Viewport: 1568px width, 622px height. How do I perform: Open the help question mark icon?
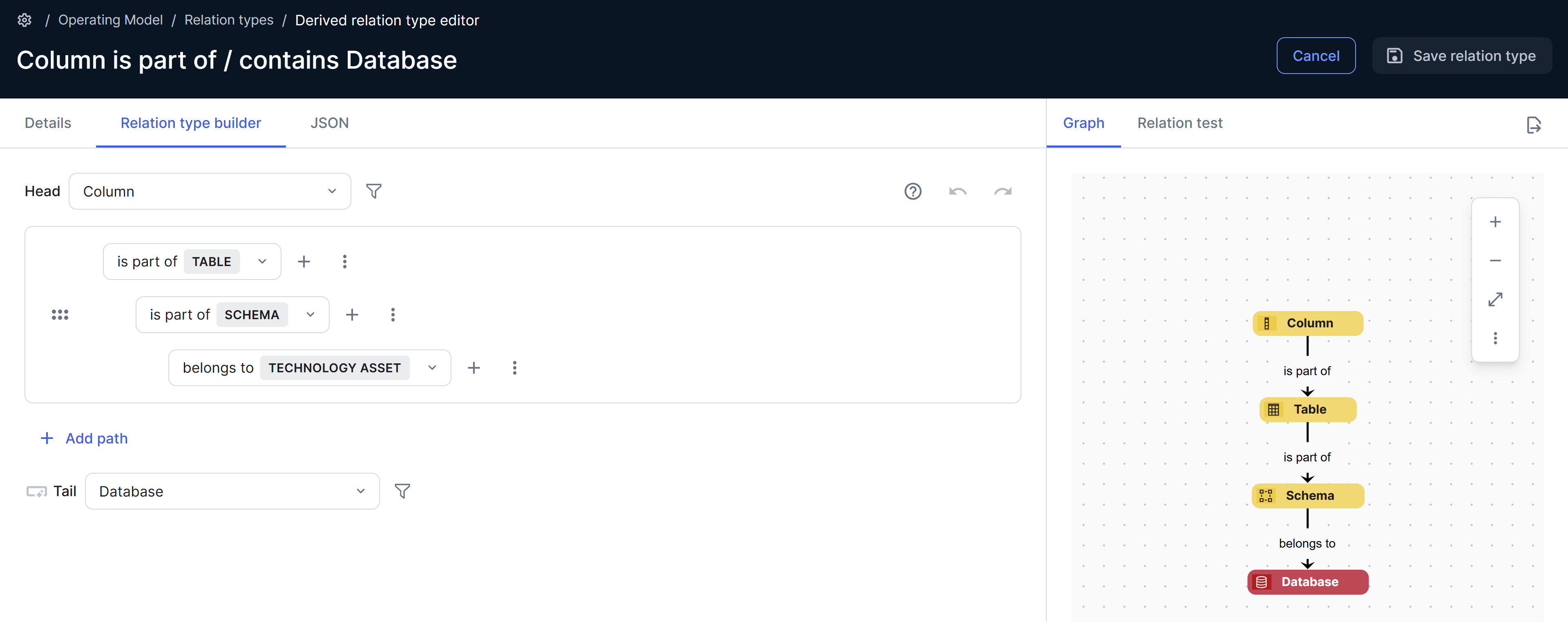[x=912, y=191]
